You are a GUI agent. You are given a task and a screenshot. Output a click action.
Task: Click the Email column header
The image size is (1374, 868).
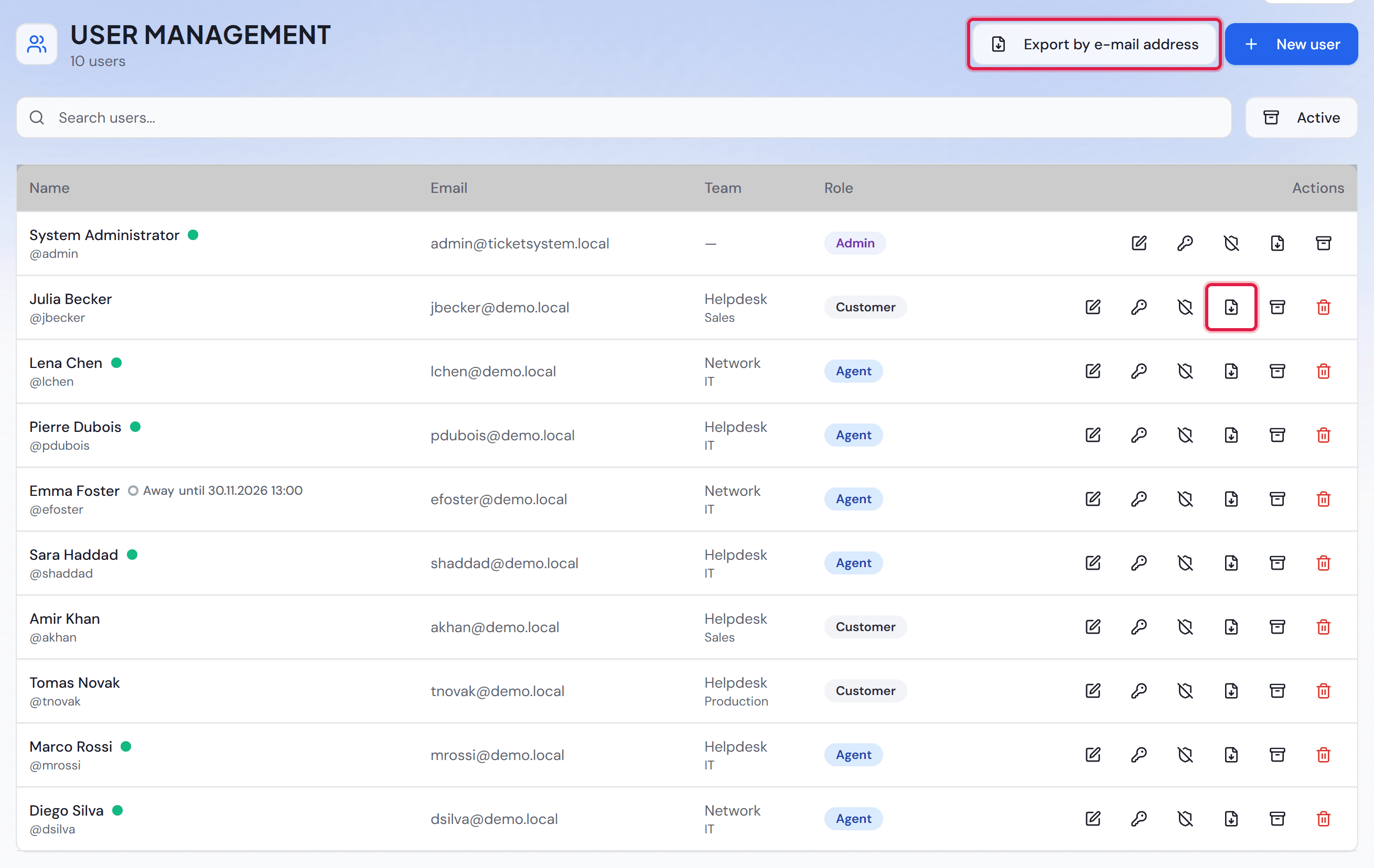(x=448, y=188)
